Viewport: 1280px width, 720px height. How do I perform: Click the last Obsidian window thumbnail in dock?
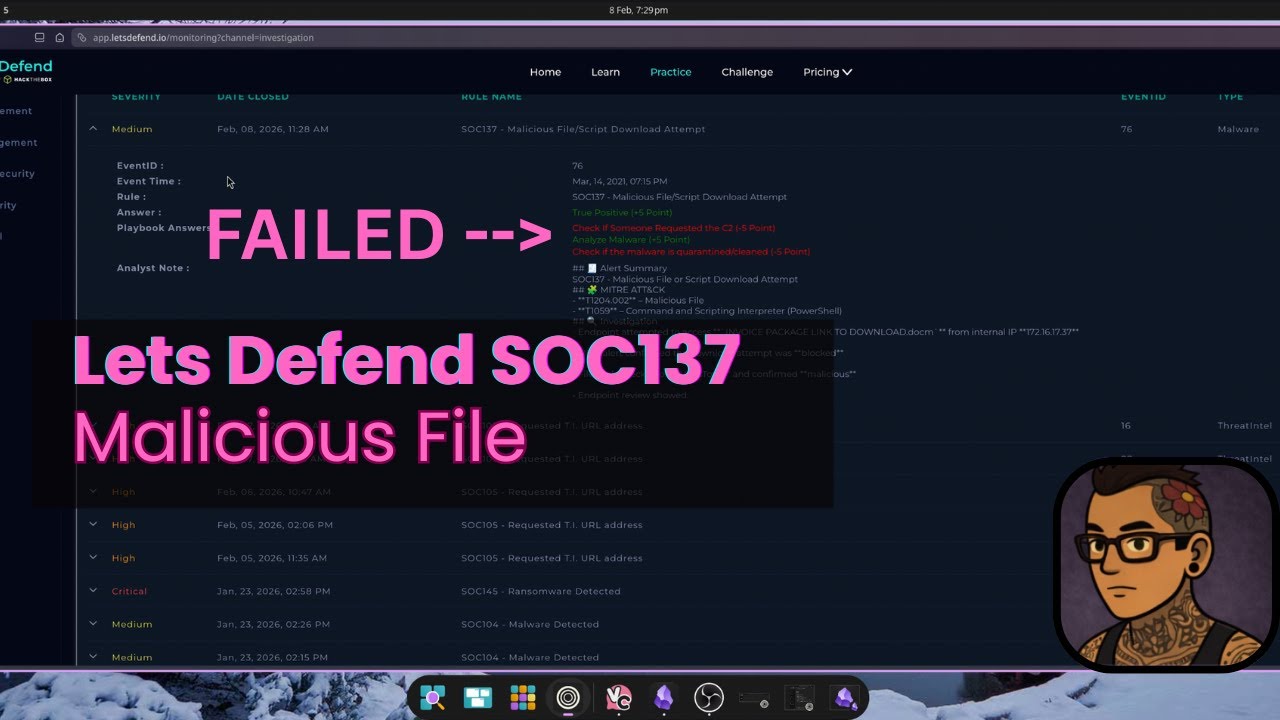pyautogui.click(x=845, y=698)
